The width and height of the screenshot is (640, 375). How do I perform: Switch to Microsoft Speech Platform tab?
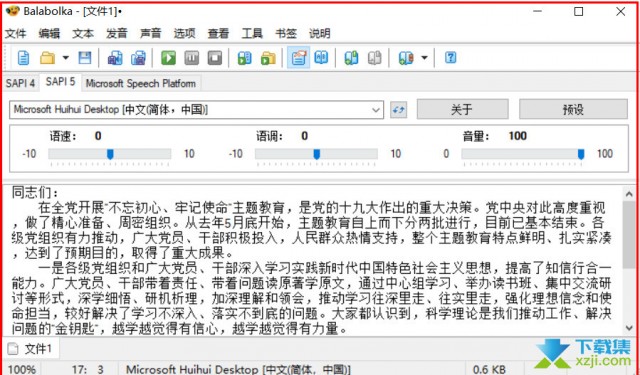(x=141, y=83)
